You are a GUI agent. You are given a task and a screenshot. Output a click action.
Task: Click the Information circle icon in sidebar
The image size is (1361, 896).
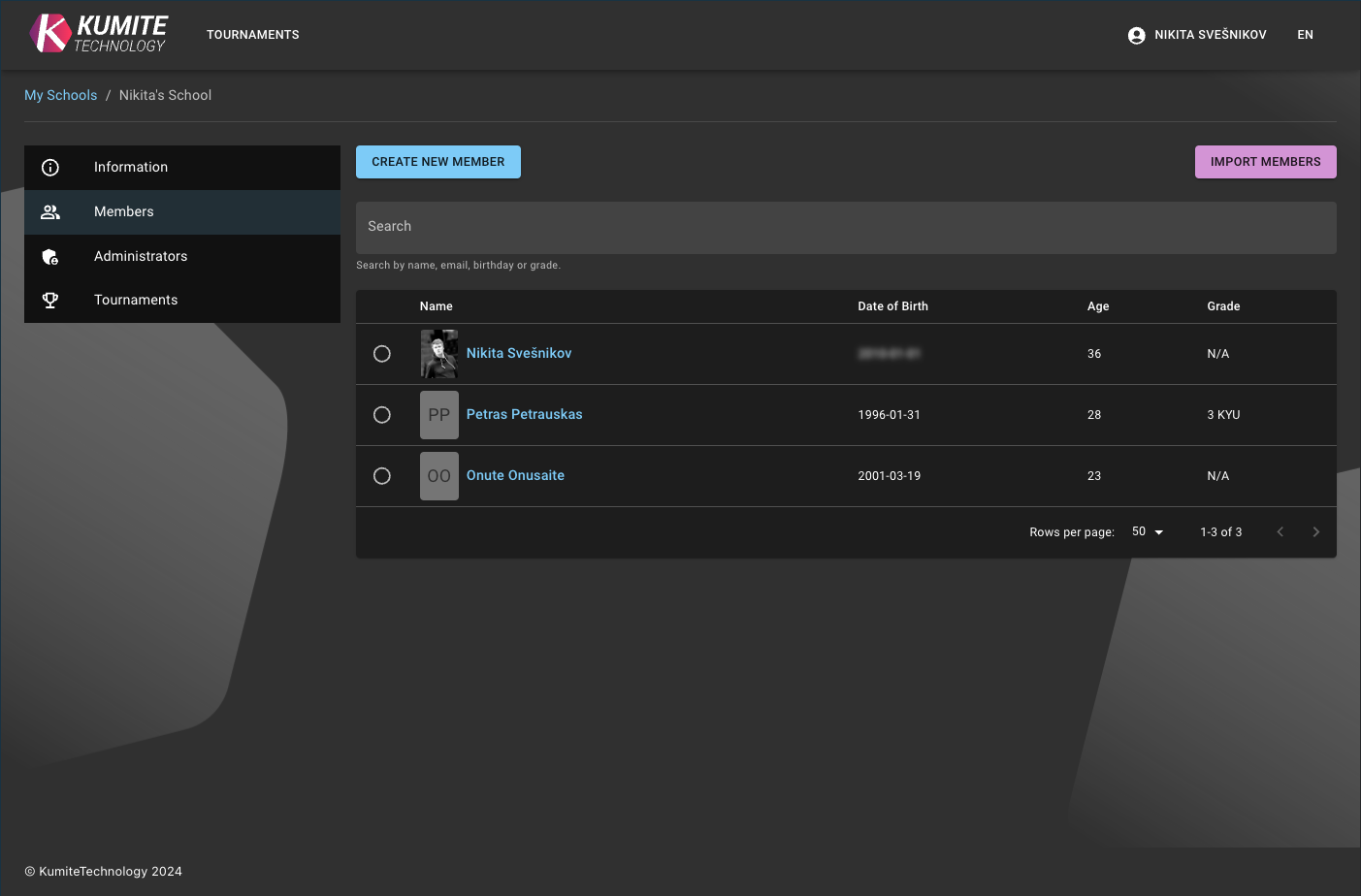tap(50, 168)
